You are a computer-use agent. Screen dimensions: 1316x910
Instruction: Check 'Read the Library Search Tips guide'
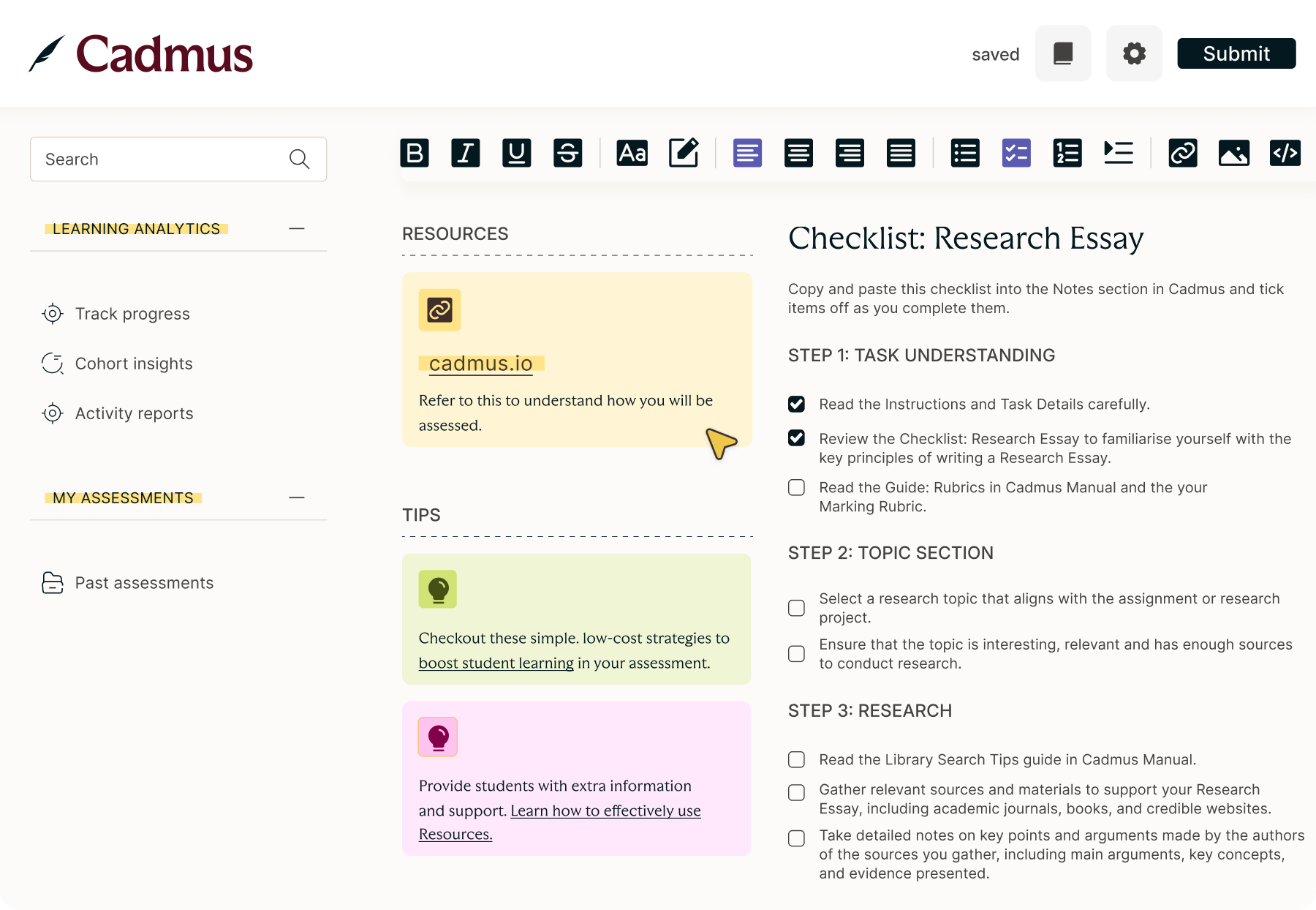coord(796,759)
